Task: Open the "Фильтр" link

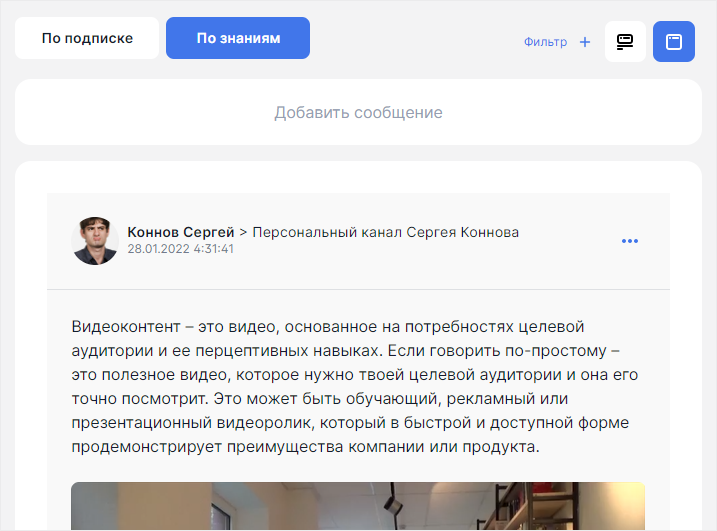Action: coord(545,42)
